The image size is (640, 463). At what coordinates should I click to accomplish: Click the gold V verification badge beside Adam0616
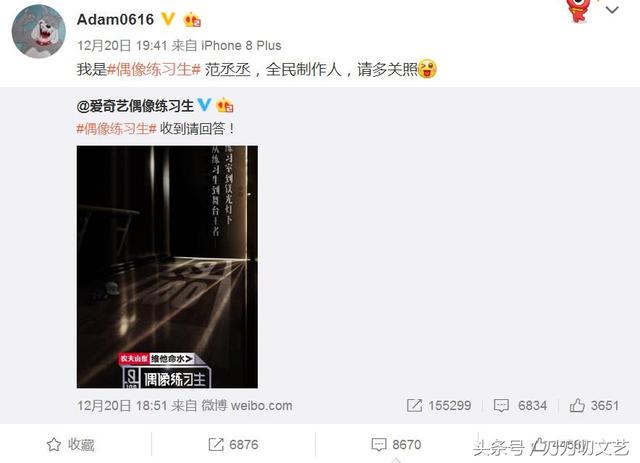(x=168, y=19)
